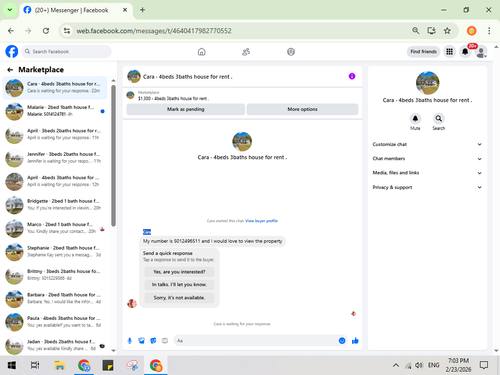Screen dimensions: 500x375
Task: Open the View buyer profile link
Action: [x=261, y=221]
